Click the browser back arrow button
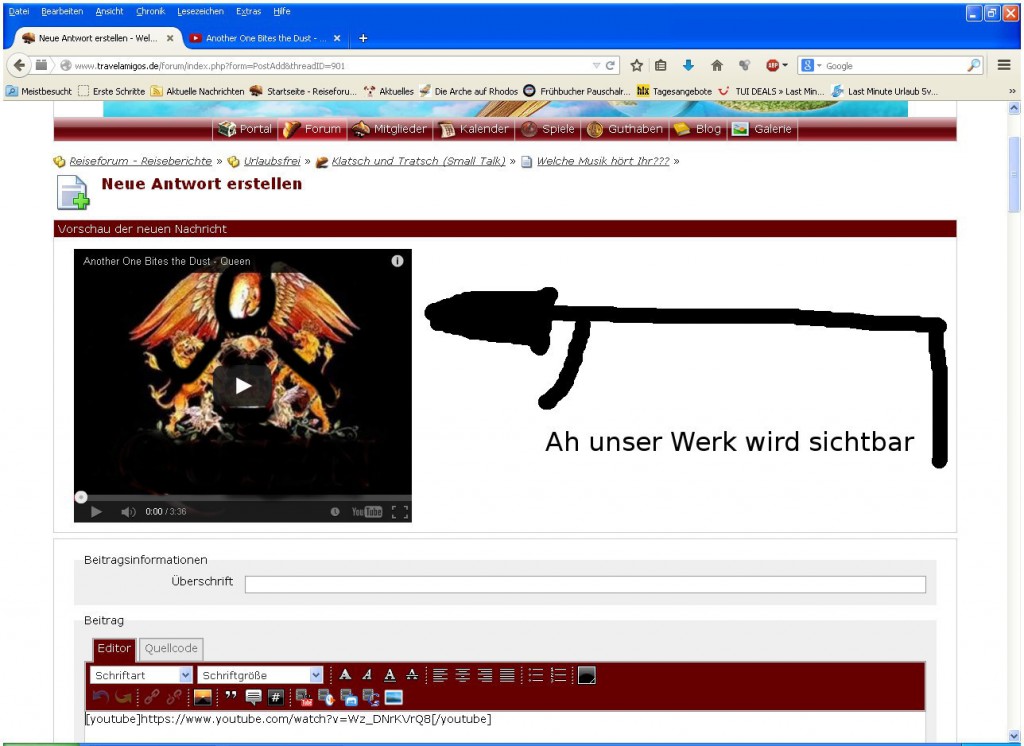The image size is (1024, 746). click(x=19, y=65)
